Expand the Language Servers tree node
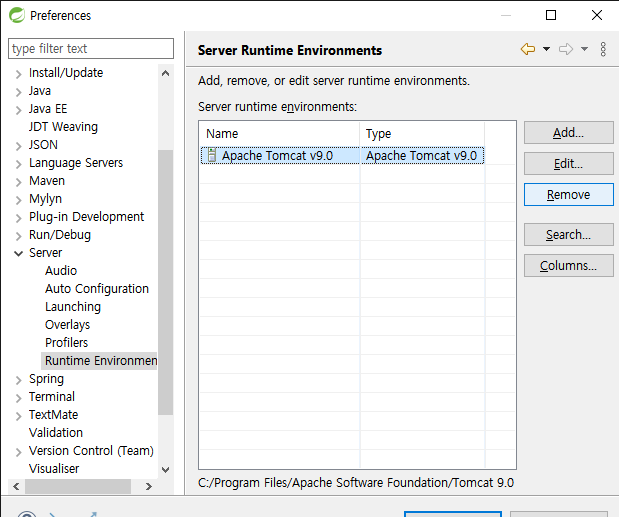This screenshot has width=619, height=517. point(18,164)
